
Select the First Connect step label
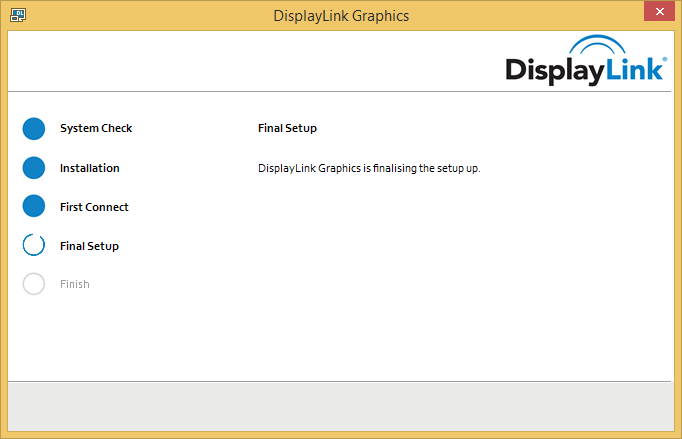pyautogui.click(x=94, y=207)
